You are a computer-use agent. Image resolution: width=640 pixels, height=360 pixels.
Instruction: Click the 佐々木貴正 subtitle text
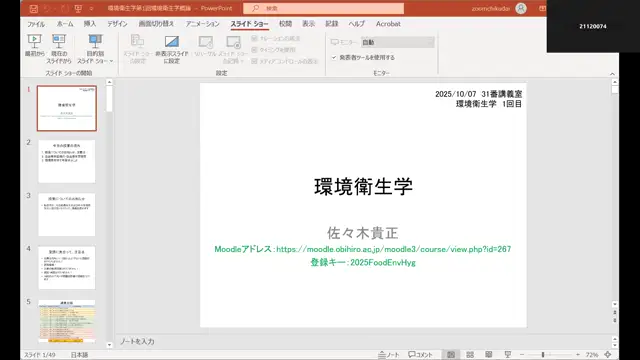point(363,233)
